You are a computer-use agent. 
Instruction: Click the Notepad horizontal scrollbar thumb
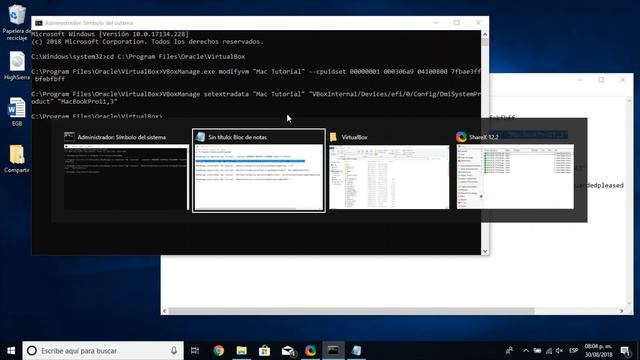coord(351,311)
